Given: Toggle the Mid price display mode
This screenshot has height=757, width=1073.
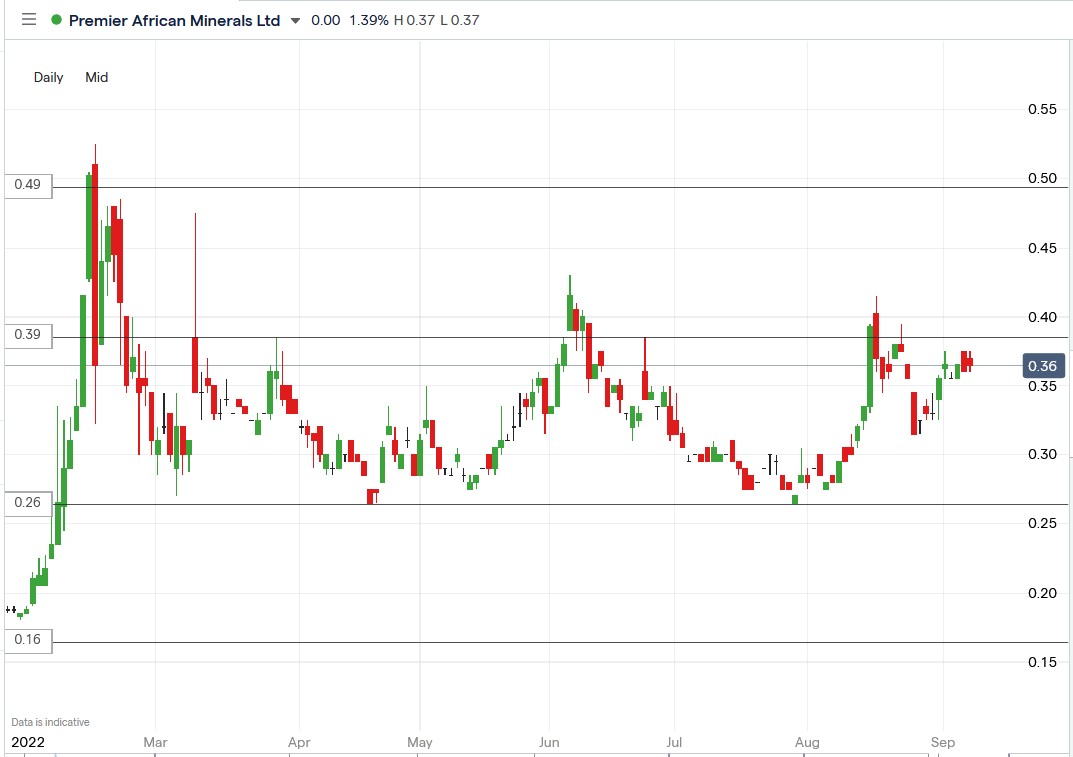Looking at the screenshot, I should [96, 77].
